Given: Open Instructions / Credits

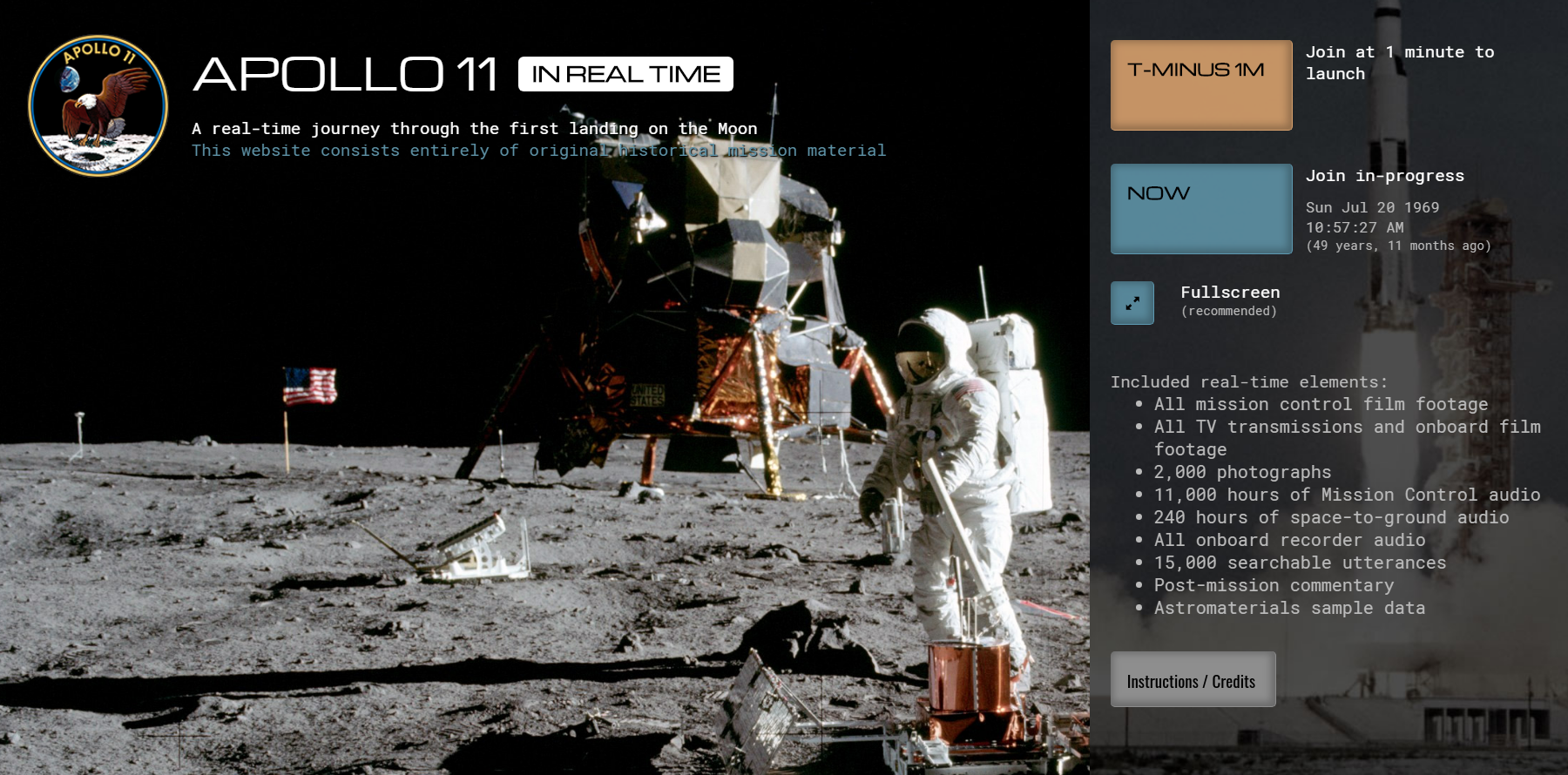Looking at the screenshot, I should pyautogui.click(x=1192, y=680).
